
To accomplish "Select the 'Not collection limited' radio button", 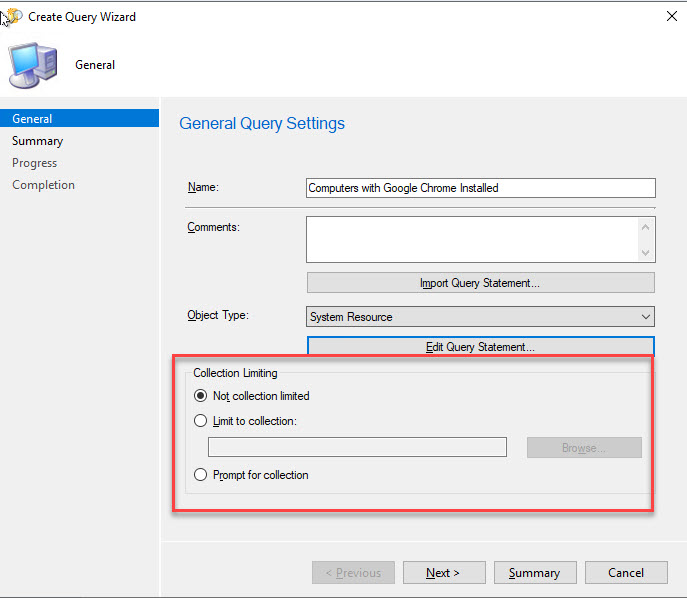I will tap(201, 396).
